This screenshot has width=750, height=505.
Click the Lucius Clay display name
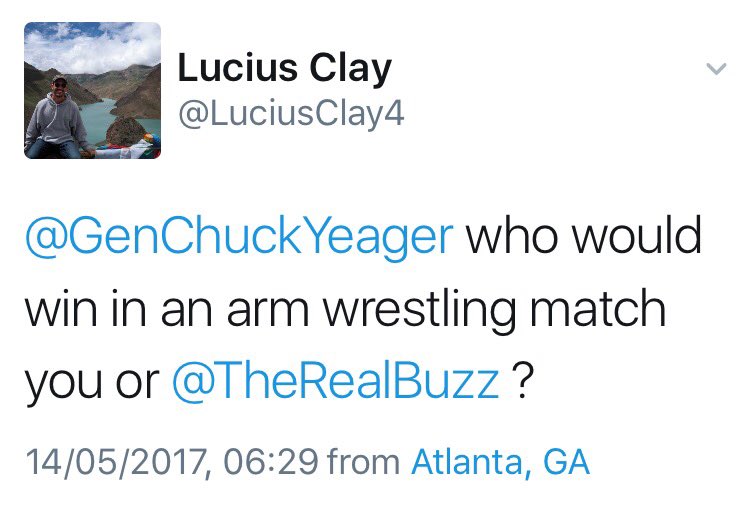coord(285,68)
